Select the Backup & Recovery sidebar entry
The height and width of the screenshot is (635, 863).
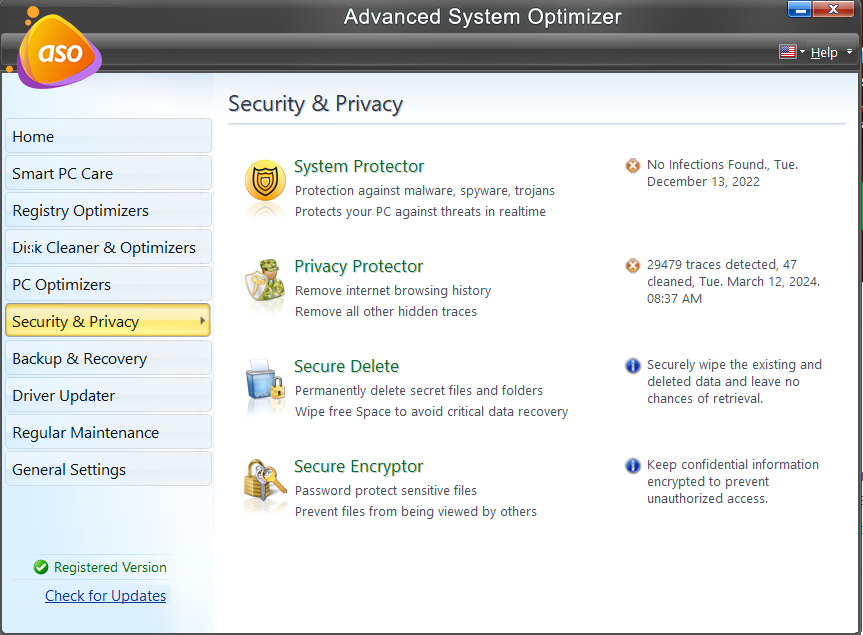(x=77, y=358)
